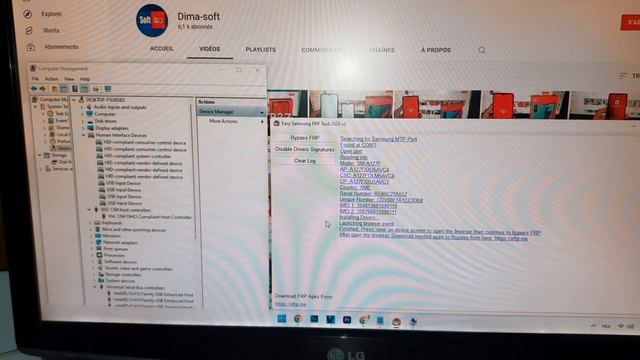
Task: Expand Keyboards node
Action: click(91, 223)
